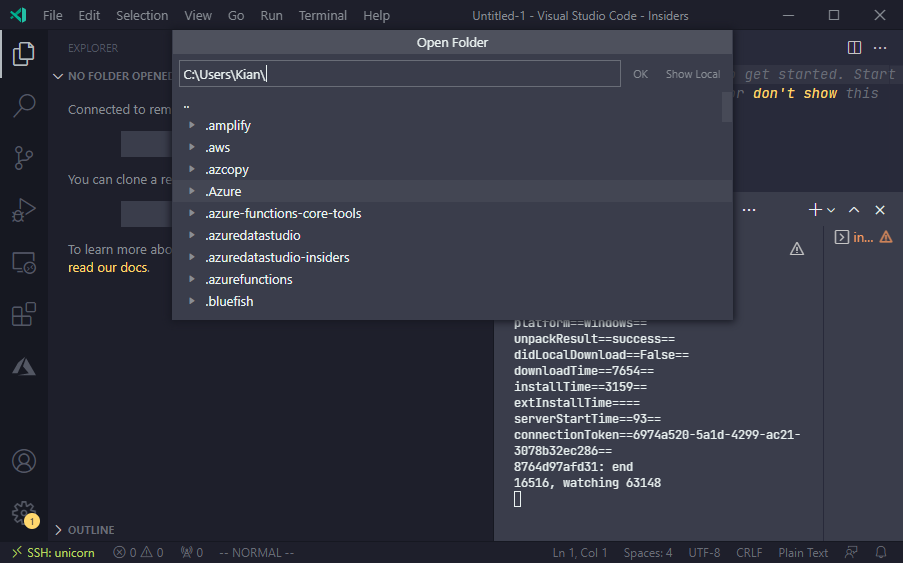Open the Help menu

(x=377, y=16)
